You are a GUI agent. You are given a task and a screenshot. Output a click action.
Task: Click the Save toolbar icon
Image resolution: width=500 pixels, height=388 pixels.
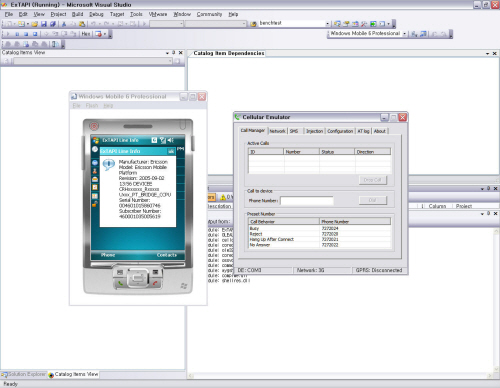44,24
